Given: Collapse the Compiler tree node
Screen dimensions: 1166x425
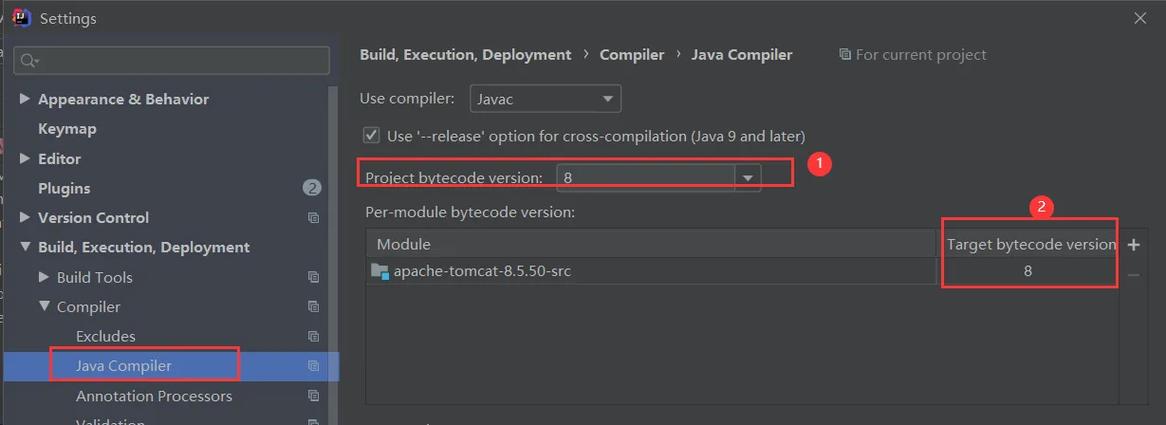Looking at the screenshot, I should click(44, 307).
